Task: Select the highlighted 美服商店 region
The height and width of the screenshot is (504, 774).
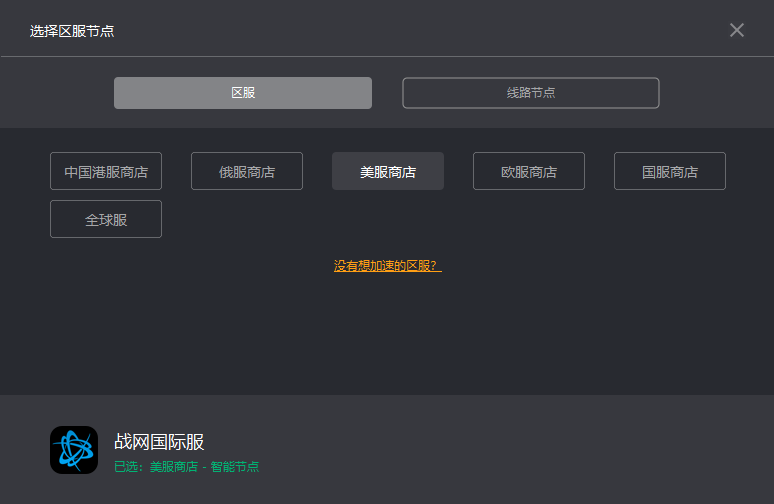Action: 388,171
